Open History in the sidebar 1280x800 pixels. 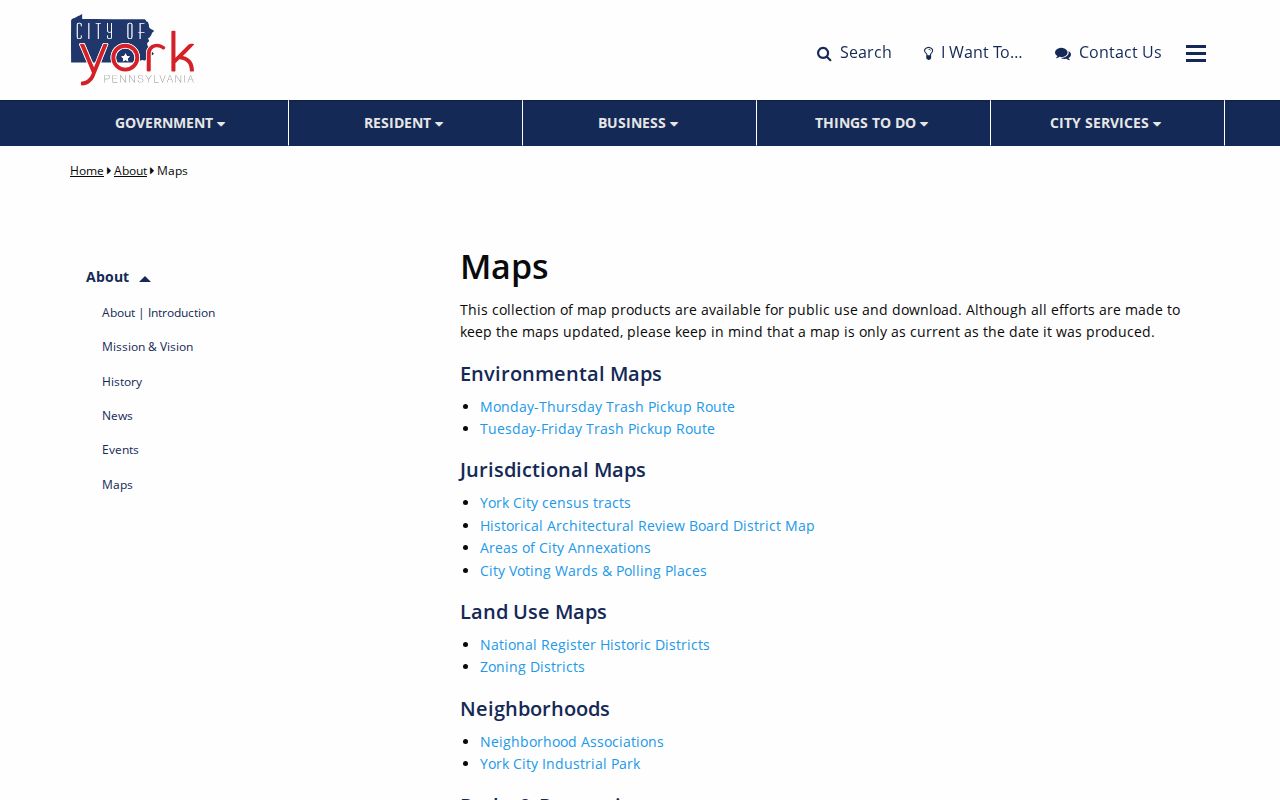122,382
